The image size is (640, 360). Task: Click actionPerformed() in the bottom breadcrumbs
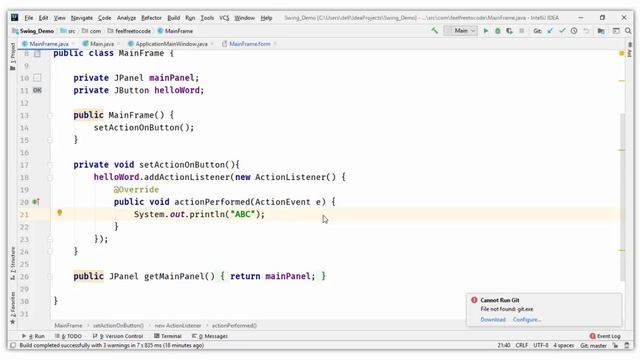pos(234,326)
